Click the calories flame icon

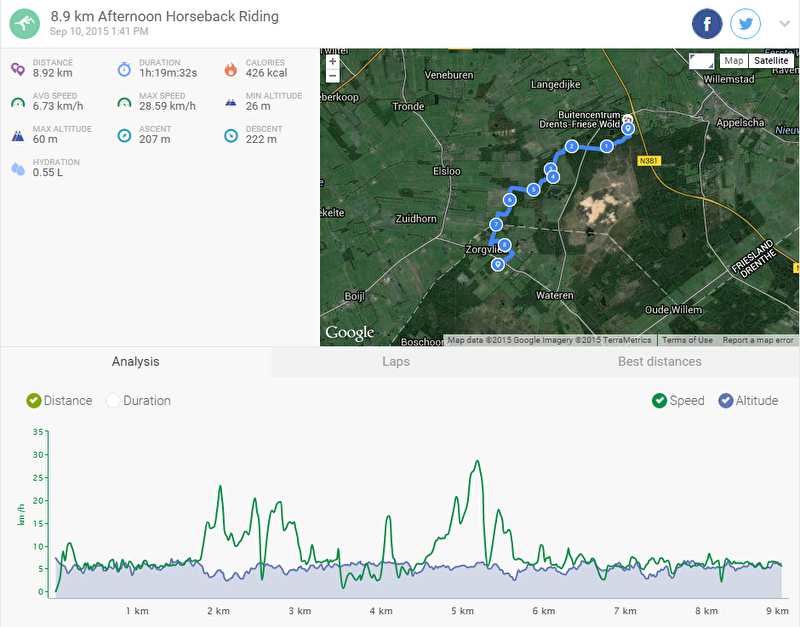(x=231, y=69)
